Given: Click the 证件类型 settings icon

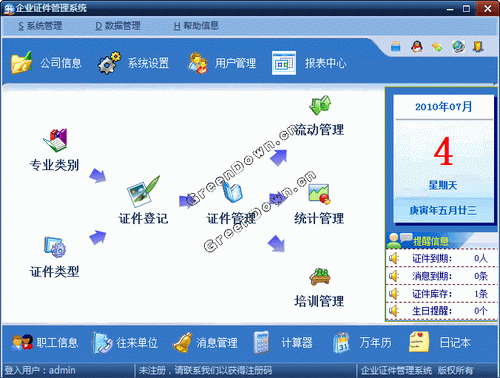Looking at the screenshot, I should [55, 247].
